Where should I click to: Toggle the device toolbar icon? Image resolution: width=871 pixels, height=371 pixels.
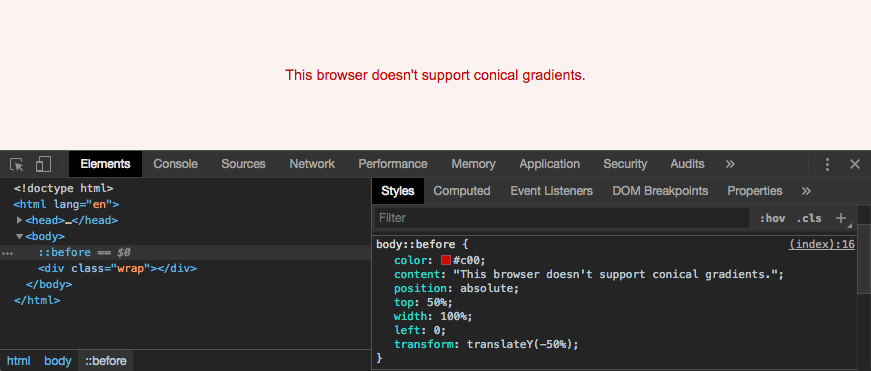click(x=43, y=164)
